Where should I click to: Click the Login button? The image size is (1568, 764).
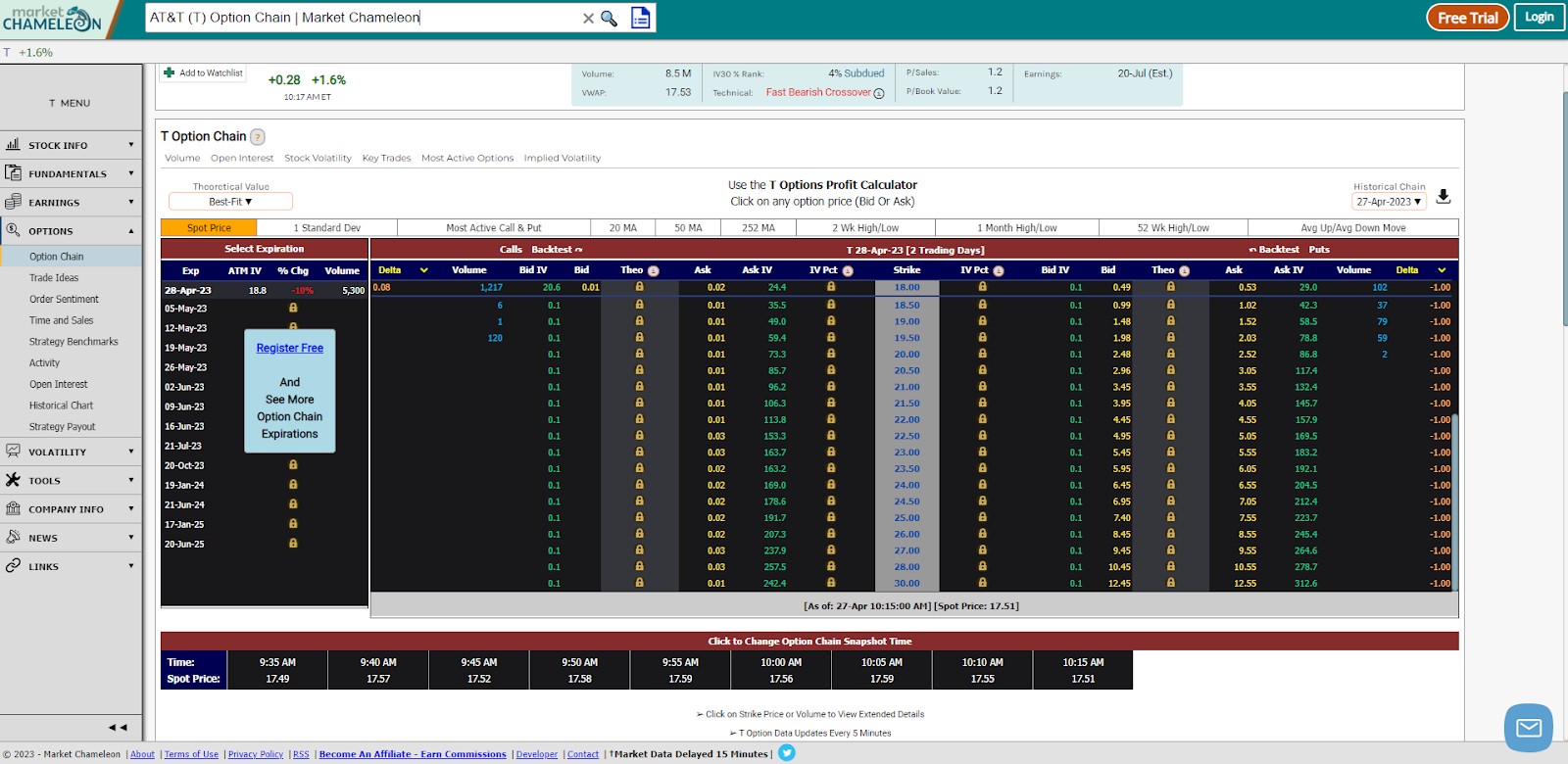[x=1539, y=17]
